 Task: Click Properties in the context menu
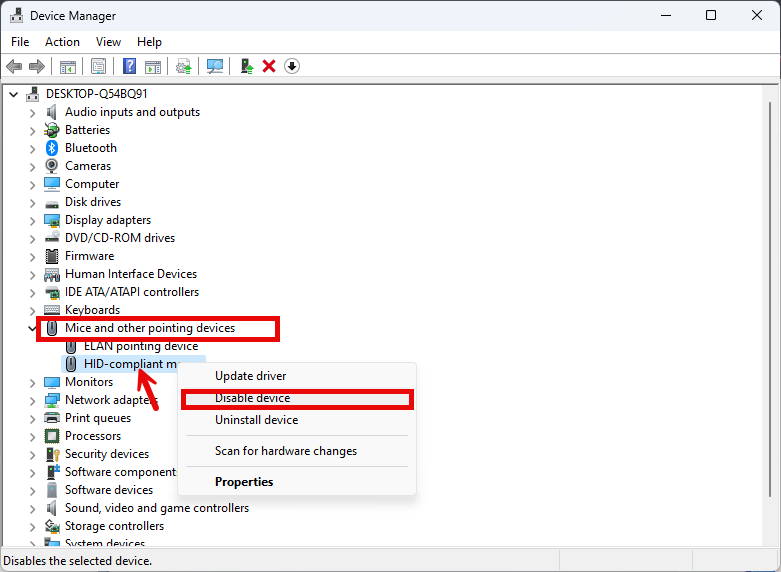(244, 482)
